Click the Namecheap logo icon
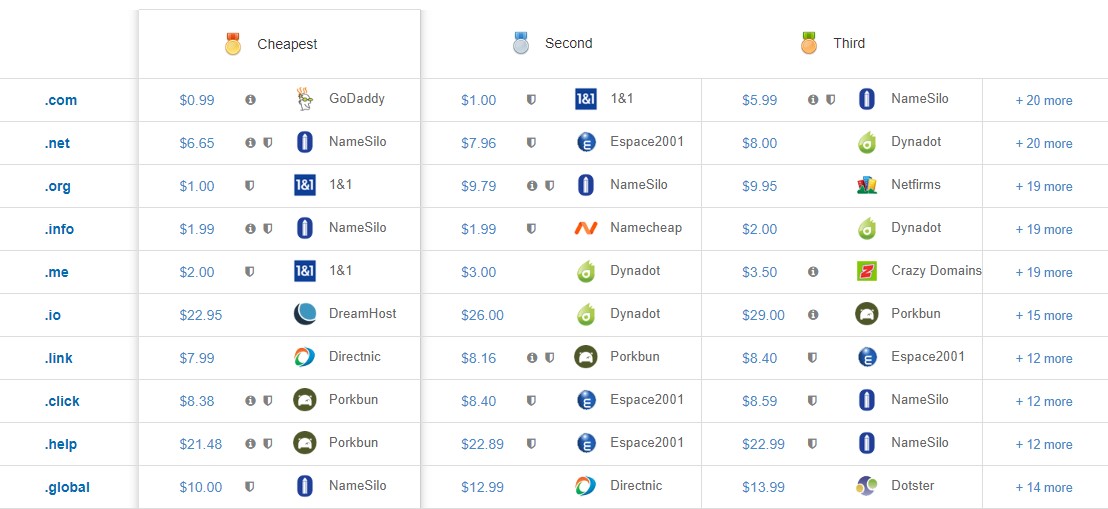Screen dimensions: 1108x509 586,228
